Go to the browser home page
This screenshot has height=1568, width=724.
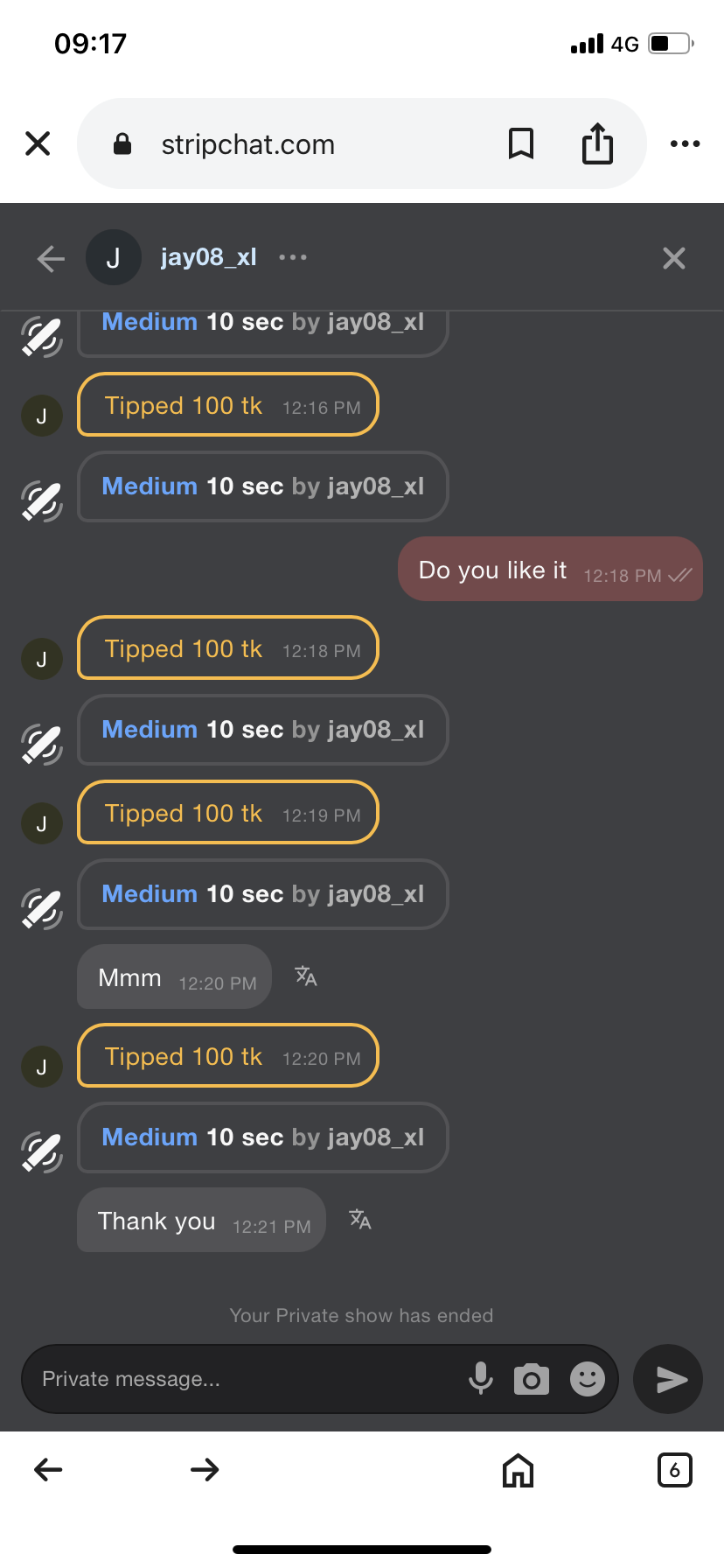518,1470
